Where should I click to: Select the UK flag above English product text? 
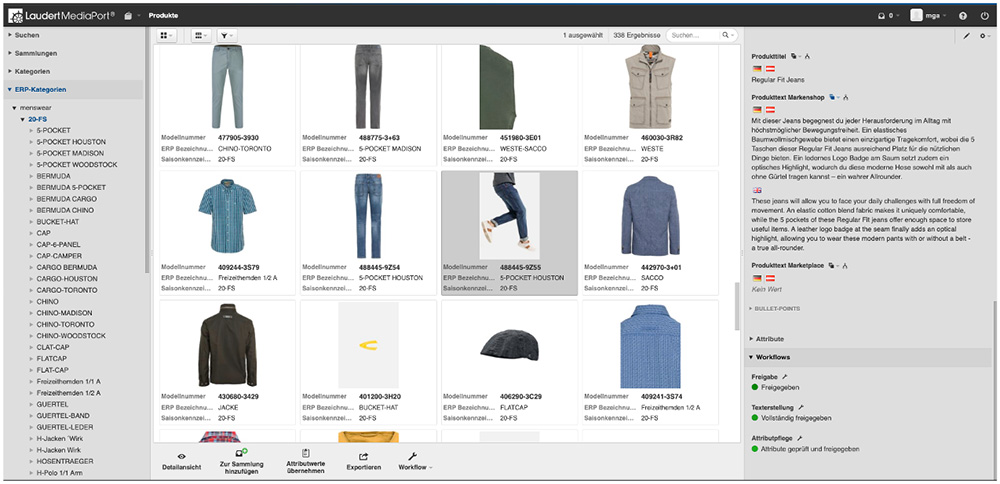pos(757,190)
